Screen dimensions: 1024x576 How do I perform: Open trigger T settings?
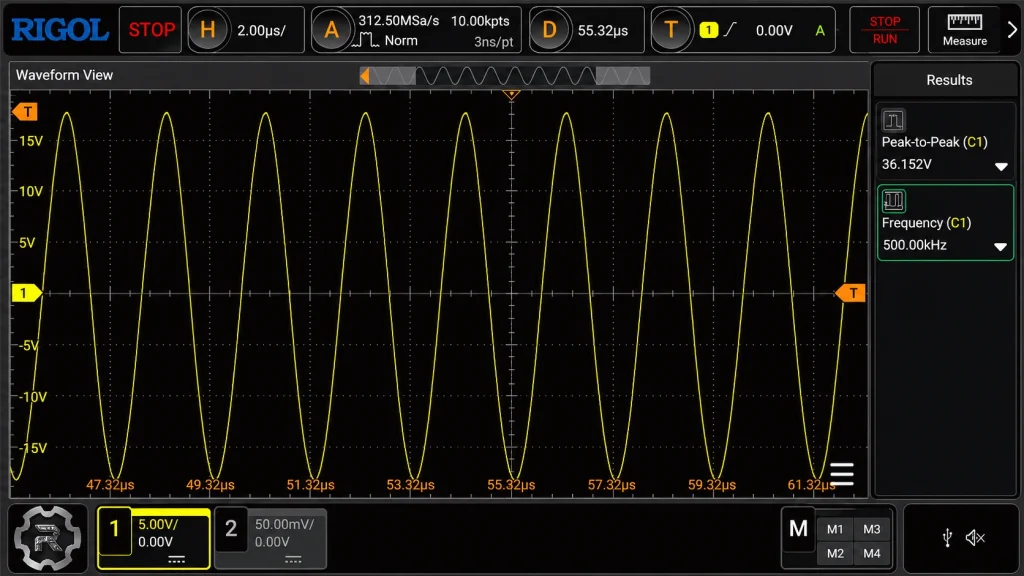671,30
